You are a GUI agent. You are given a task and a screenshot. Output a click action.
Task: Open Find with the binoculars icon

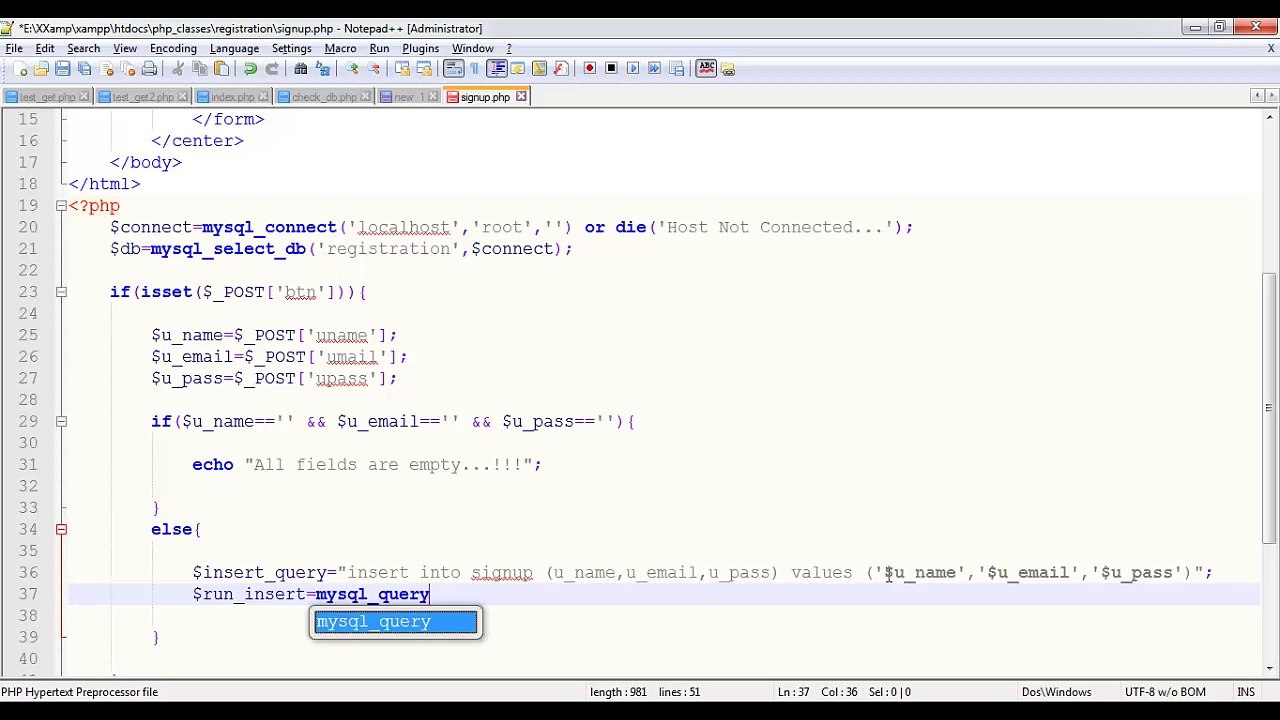point(300,69)
